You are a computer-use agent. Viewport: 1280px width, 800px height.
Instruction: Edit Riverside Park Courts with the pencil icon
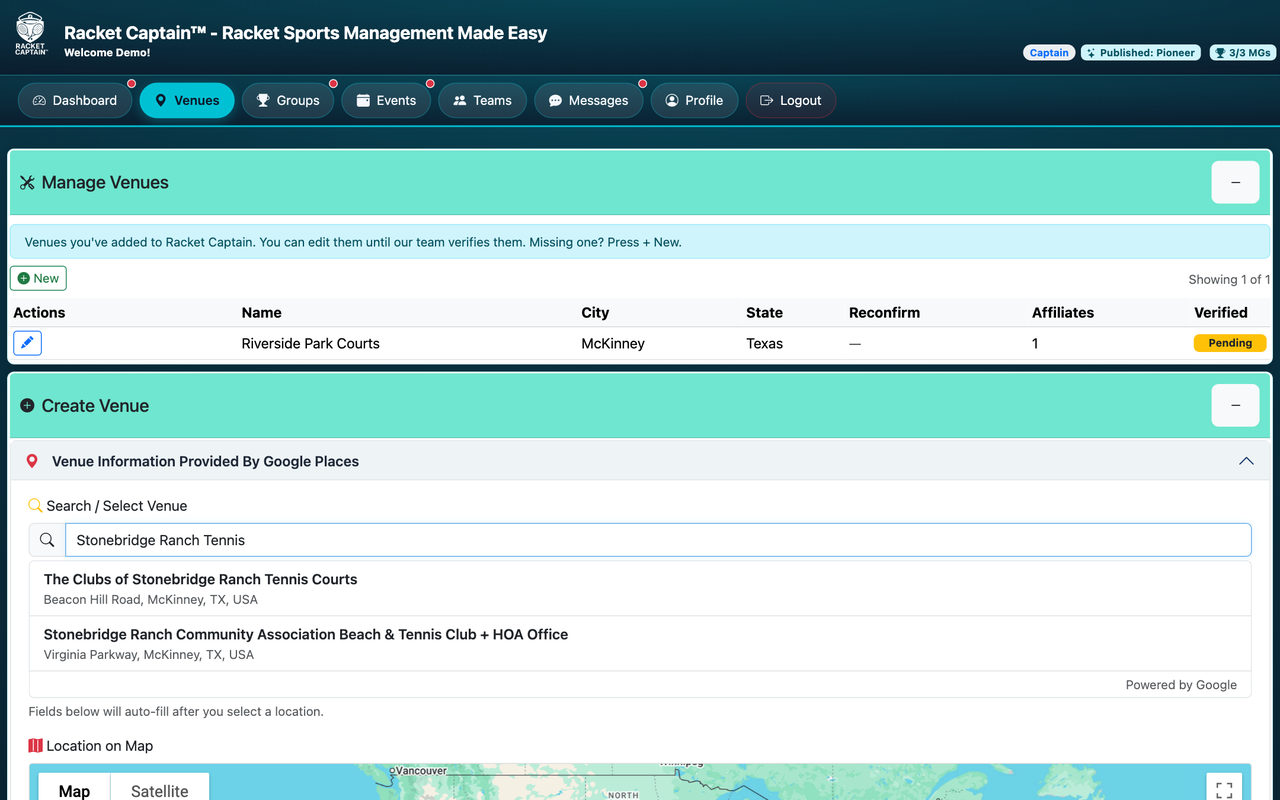click(27, 343)
